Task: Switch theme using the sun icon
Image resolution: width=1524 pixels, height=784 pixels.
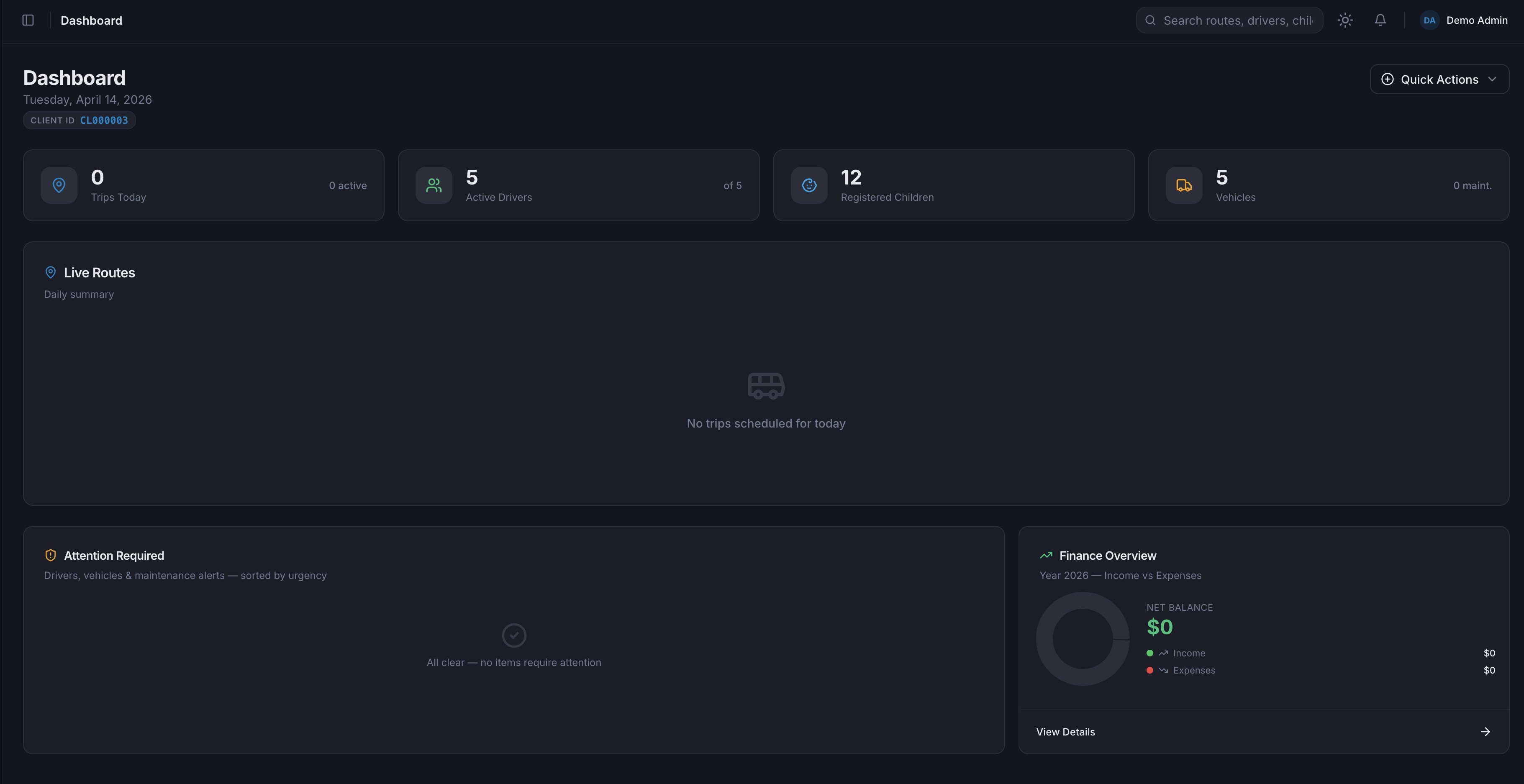Action: coord(1345,20)
